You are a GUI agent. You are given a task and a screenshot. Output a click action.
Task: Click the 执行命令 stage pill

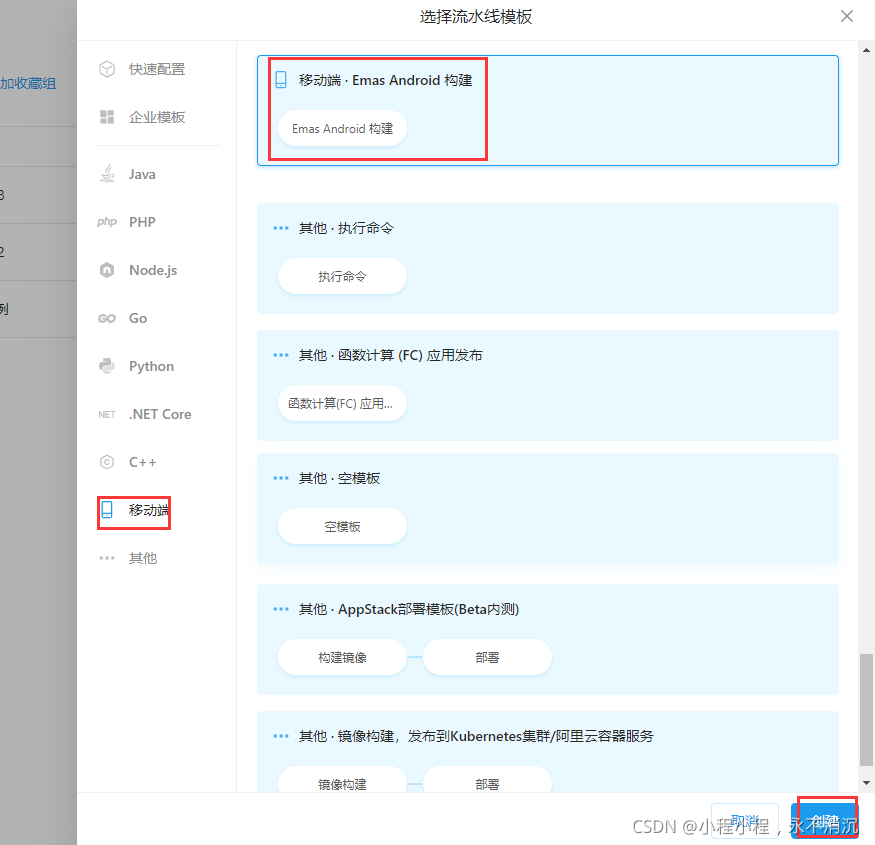tap(342, 276)
